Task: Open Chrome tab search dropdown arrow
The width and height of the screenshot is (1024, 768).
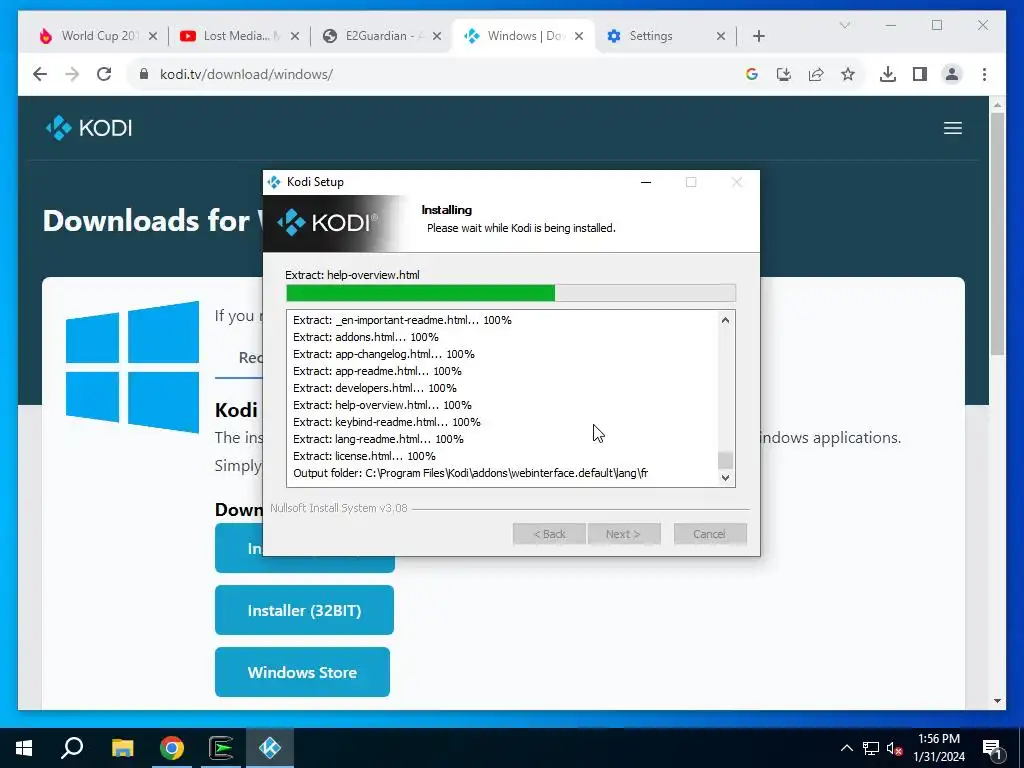Action: coord(845,25)
